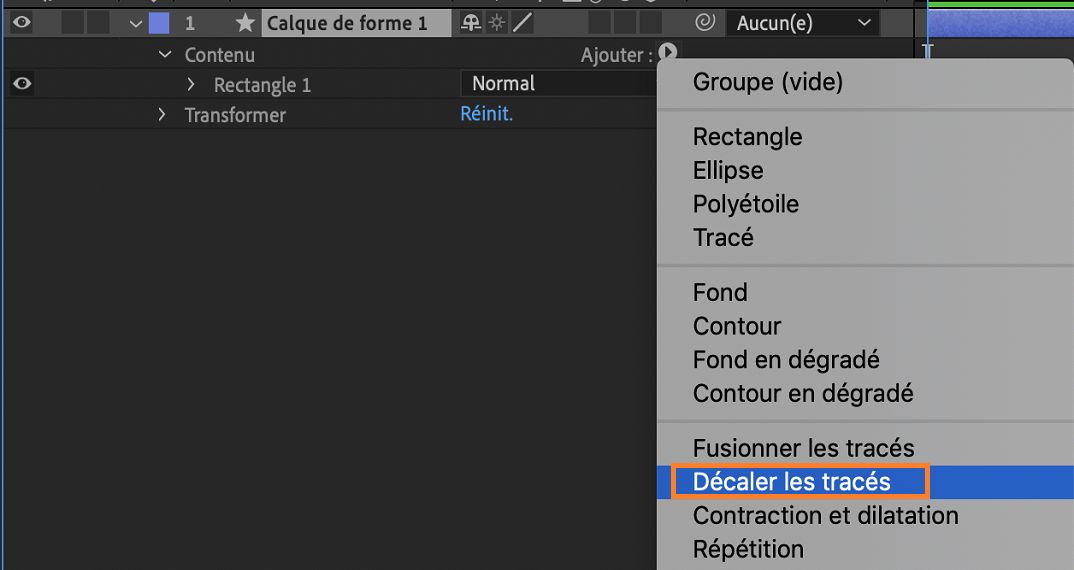Select Décaler les tracés from menu
Viewport: 1074px width, 570px height.
click(791, 482)
